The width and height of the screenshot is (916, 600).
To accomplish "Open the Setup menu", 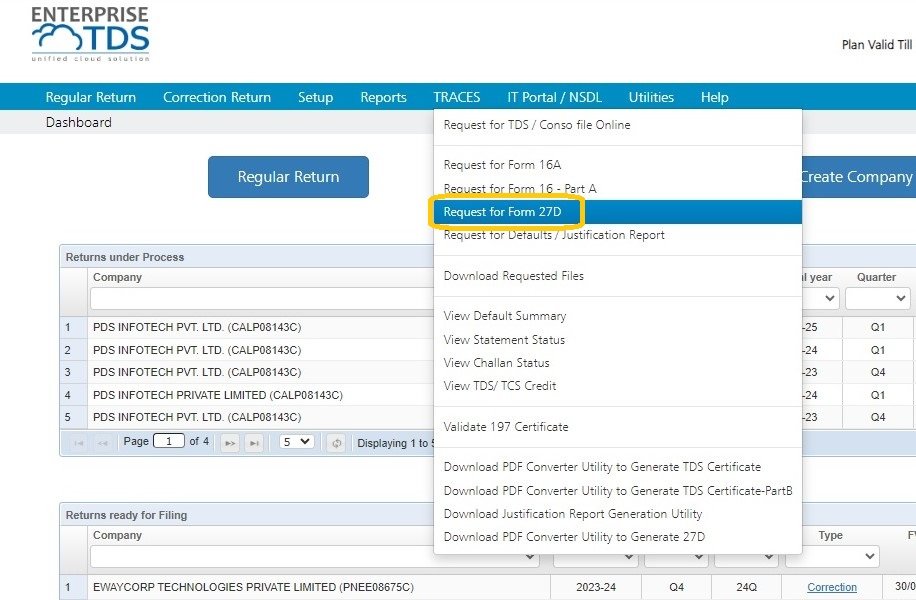I will [x=315, y=97].
